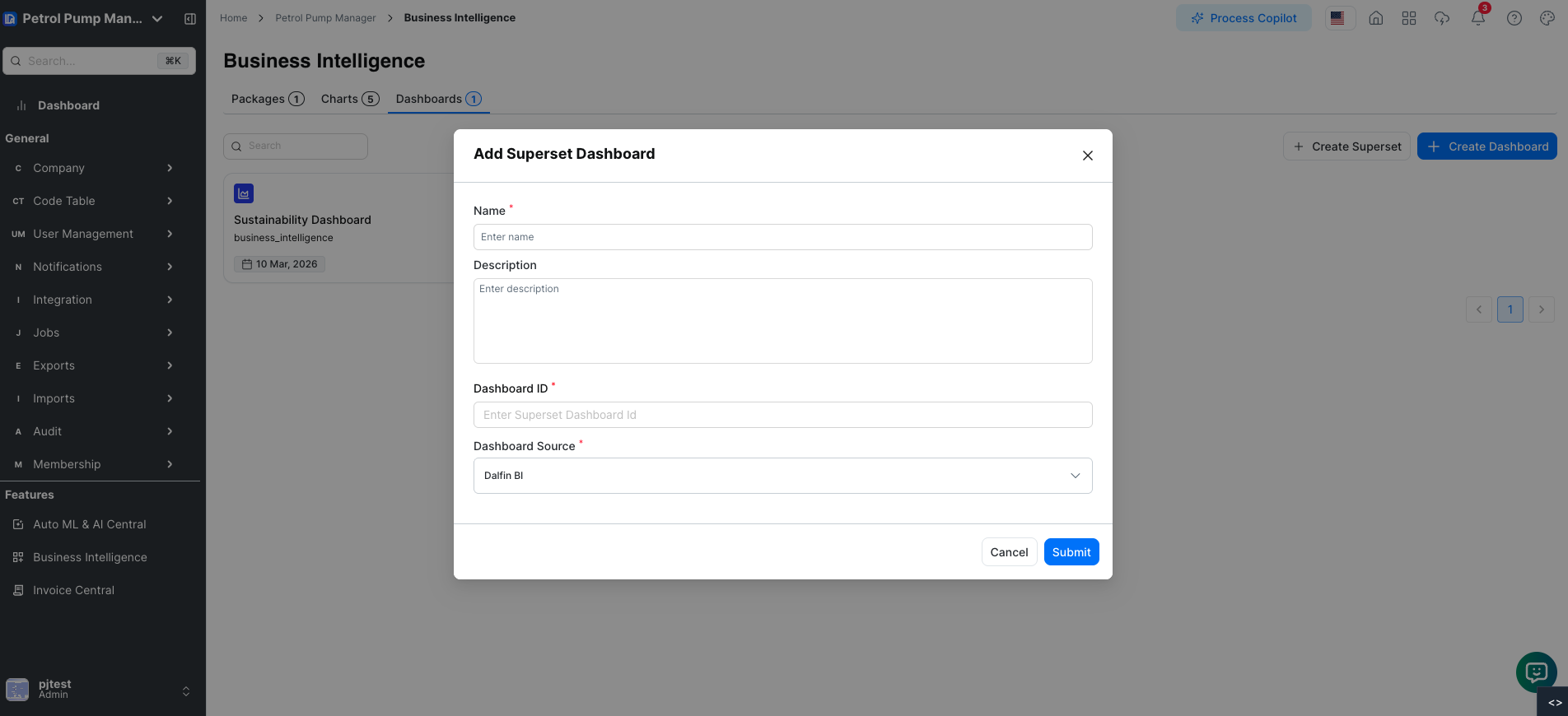Click inside the Enter name field

[x=782, y=237]
